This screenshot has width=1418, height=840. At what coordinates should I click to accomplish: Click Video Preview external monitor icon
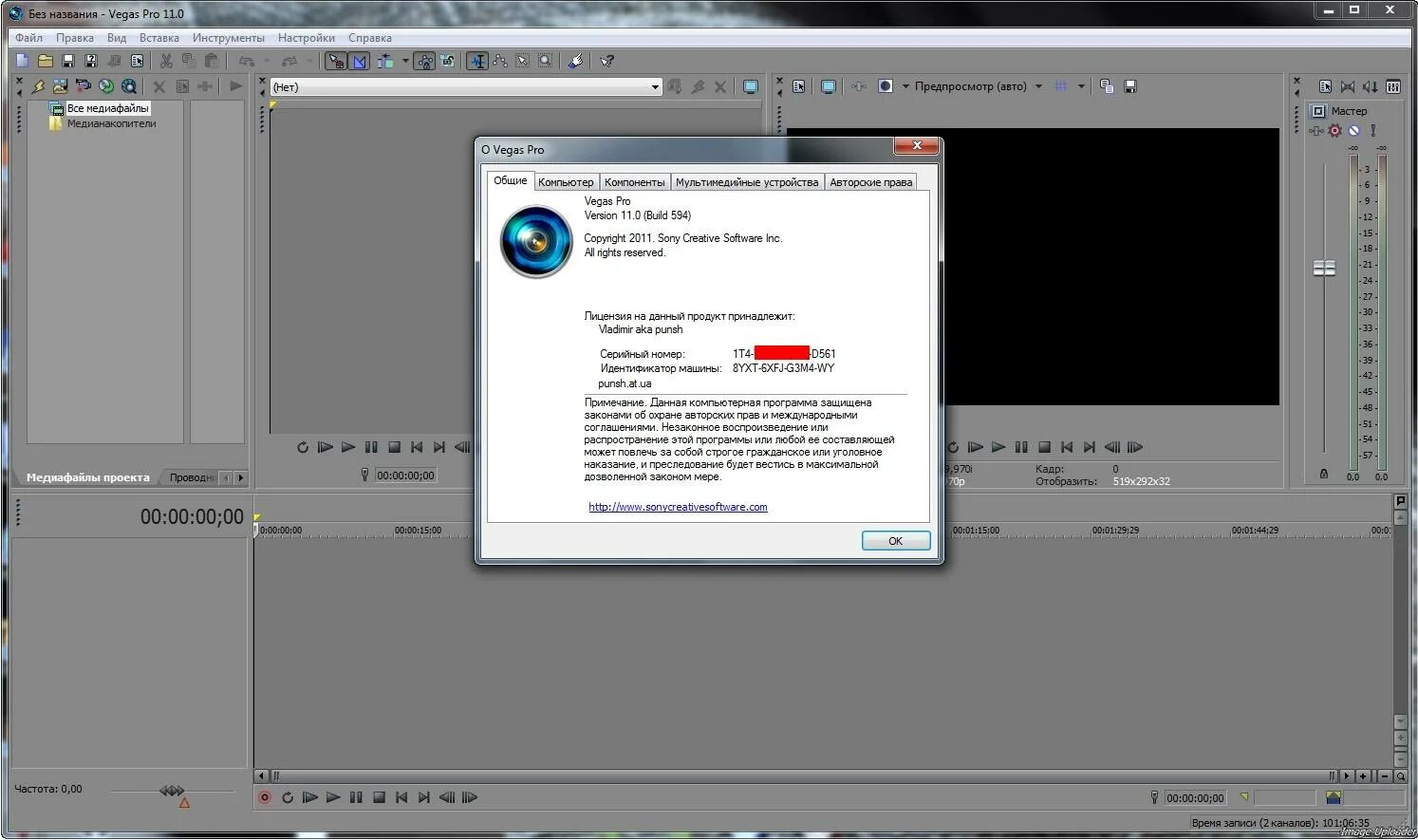click(828, 86)
